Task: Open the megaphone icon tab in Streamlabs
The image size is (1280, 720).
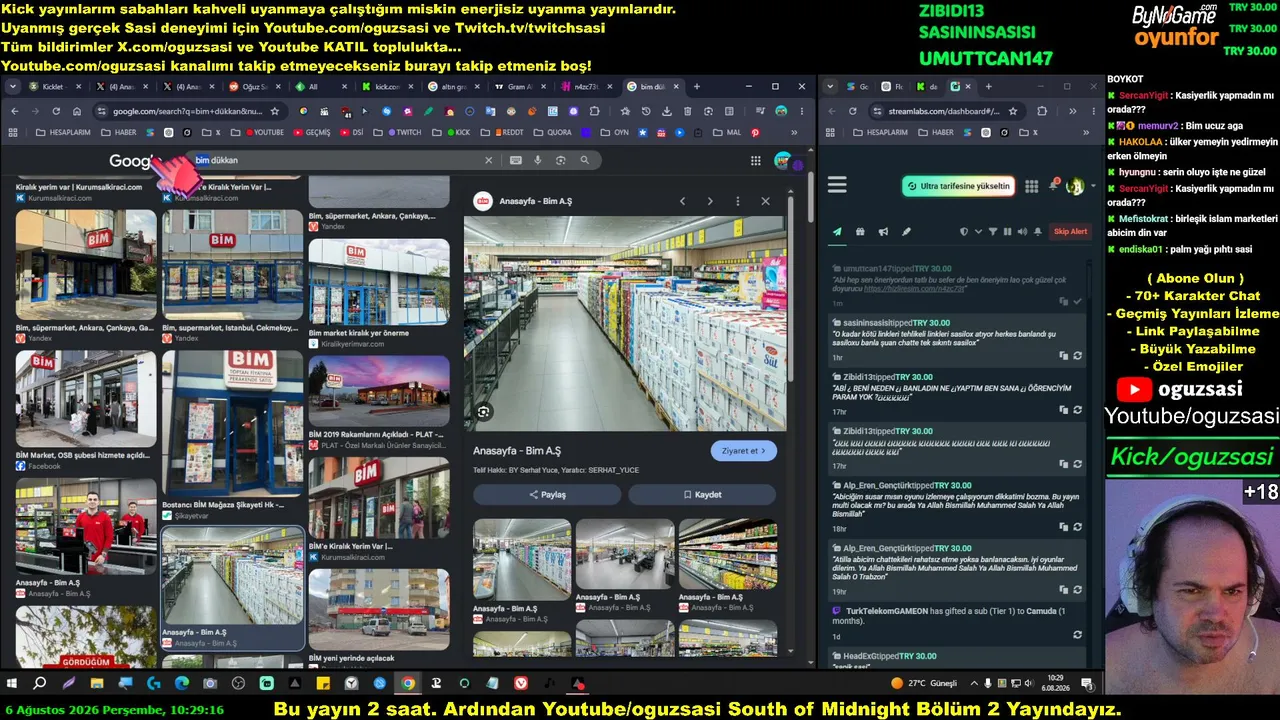Action: pyautogui.click(x=883, y=232)
